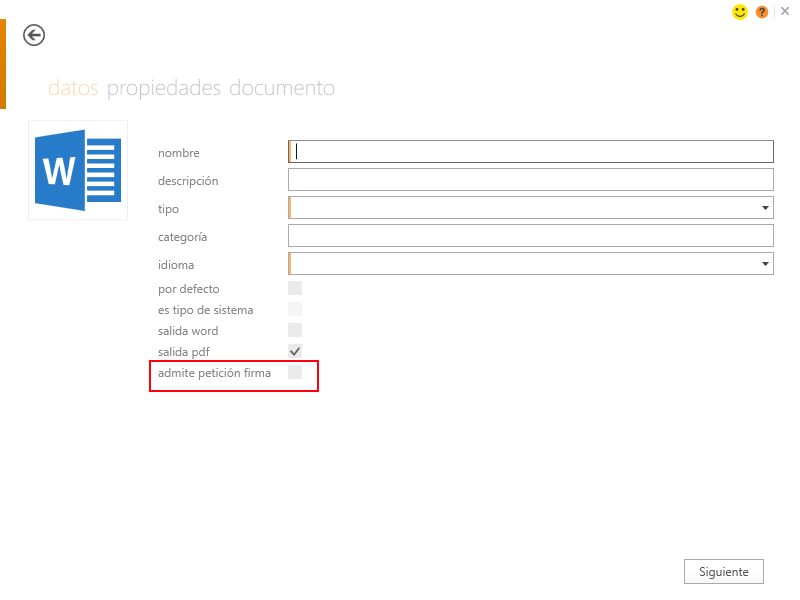Expand the 'tipo' dropdown arrow
Image resolution: width=800 pixels, height=600 pixels.
[765, 208]
